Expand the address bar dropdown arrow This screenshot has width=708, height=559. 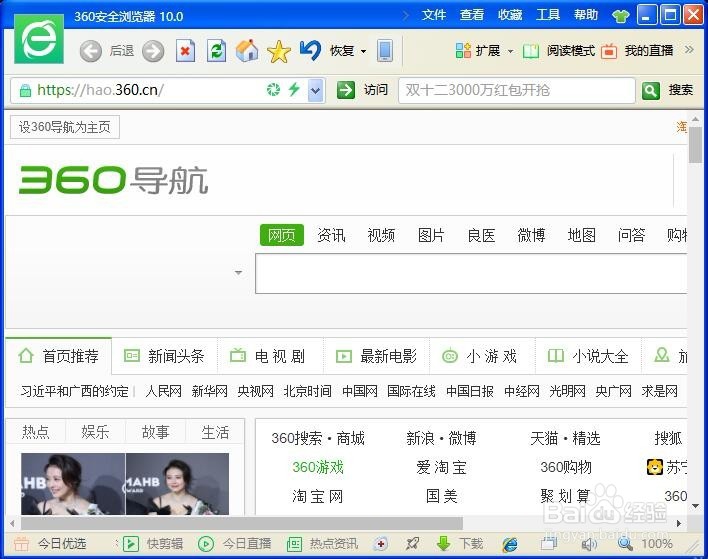pyautogui.click(x=315, y=90)
